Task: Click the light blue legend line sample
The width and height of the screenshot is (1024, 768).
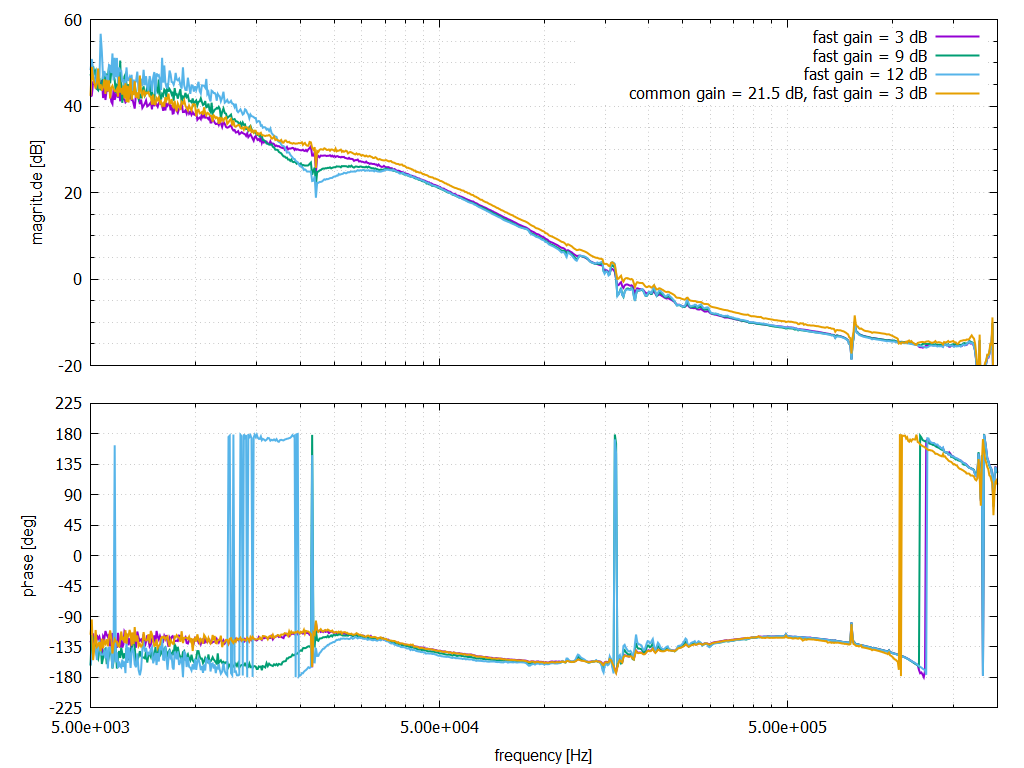Action: coord(957,74)
